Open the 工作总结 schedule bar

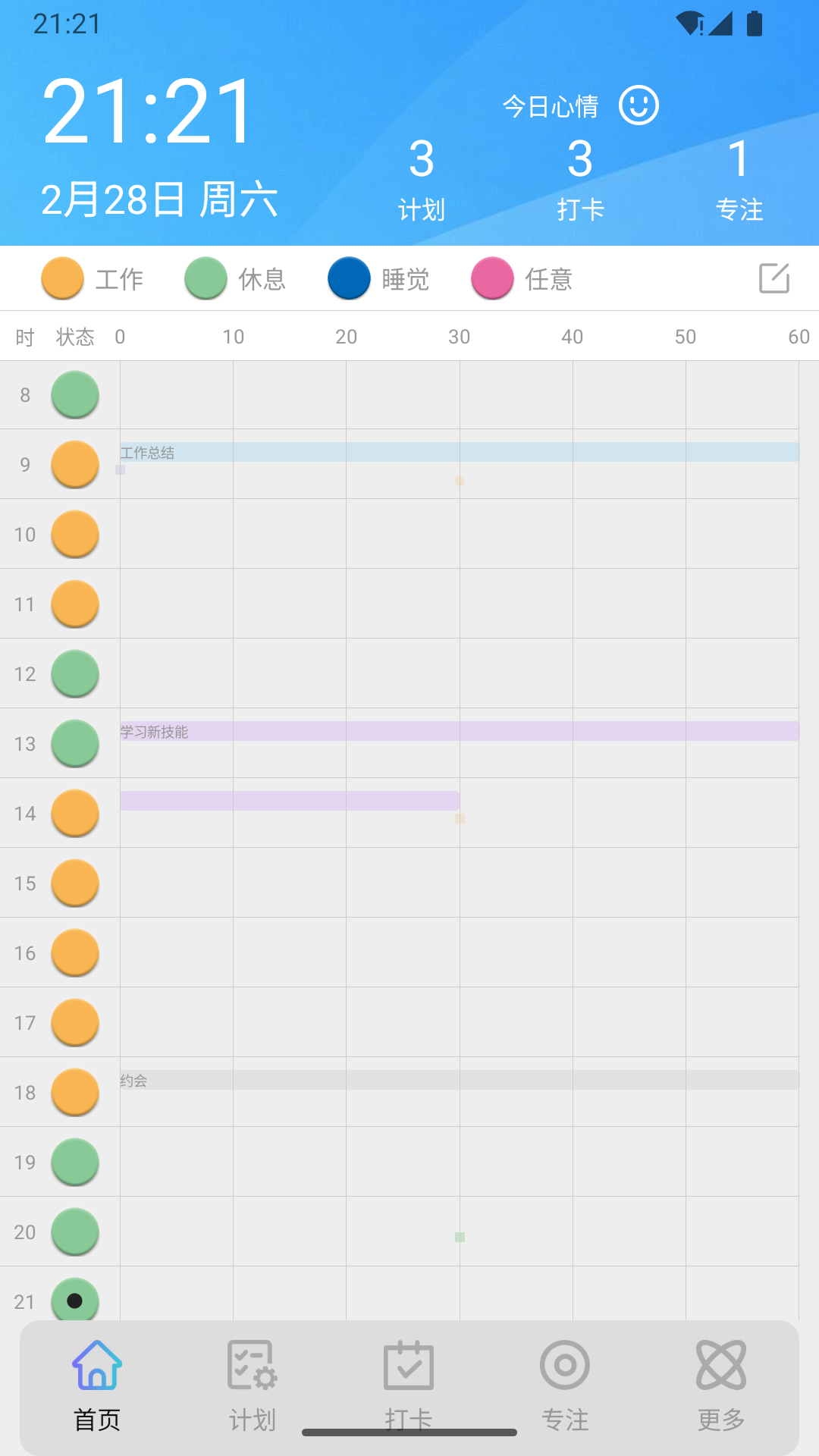point(459,453)
